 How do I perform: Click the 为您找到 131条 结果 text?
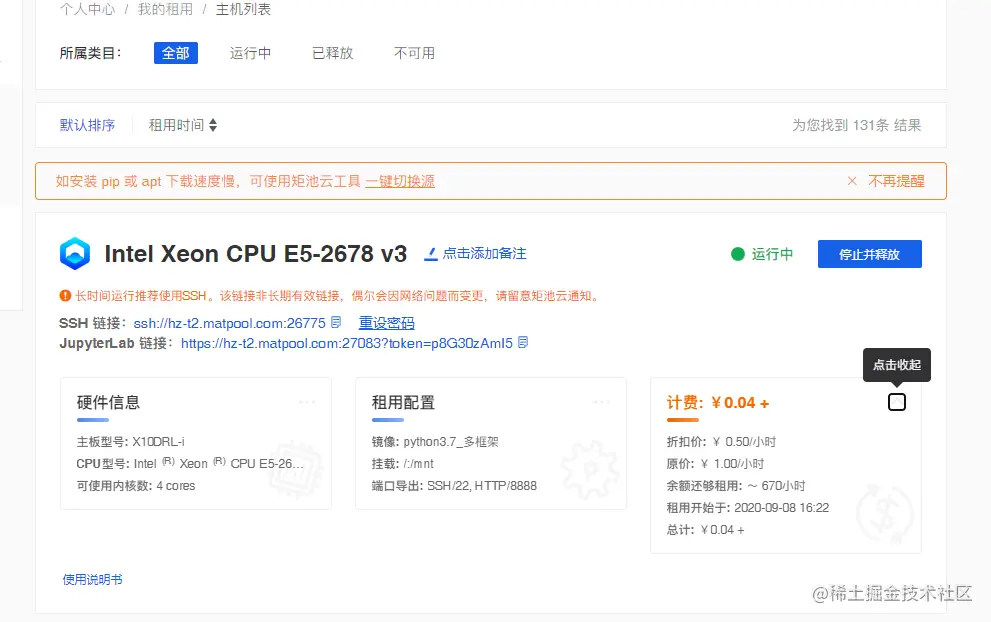[x=856, y=125]
